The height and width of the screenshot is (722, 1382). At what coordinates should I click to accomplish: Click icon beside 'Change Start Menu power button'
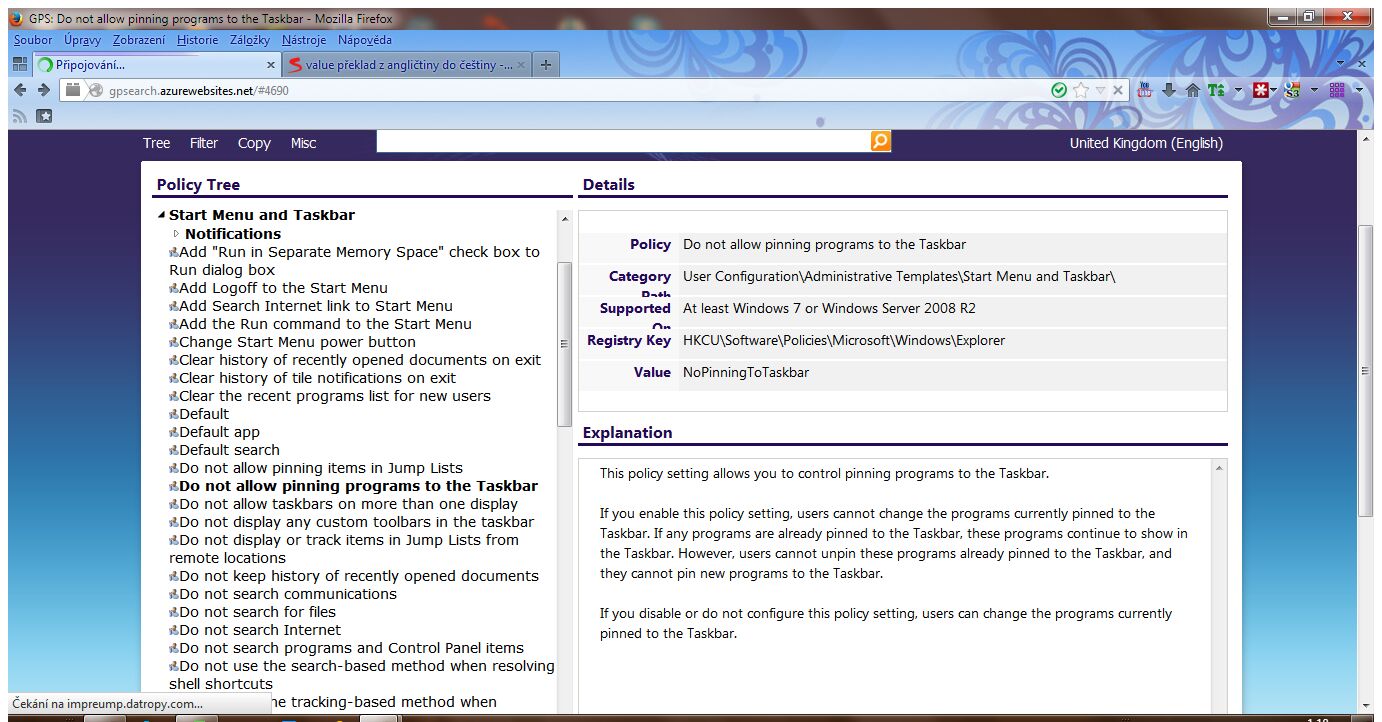[174, 342]
